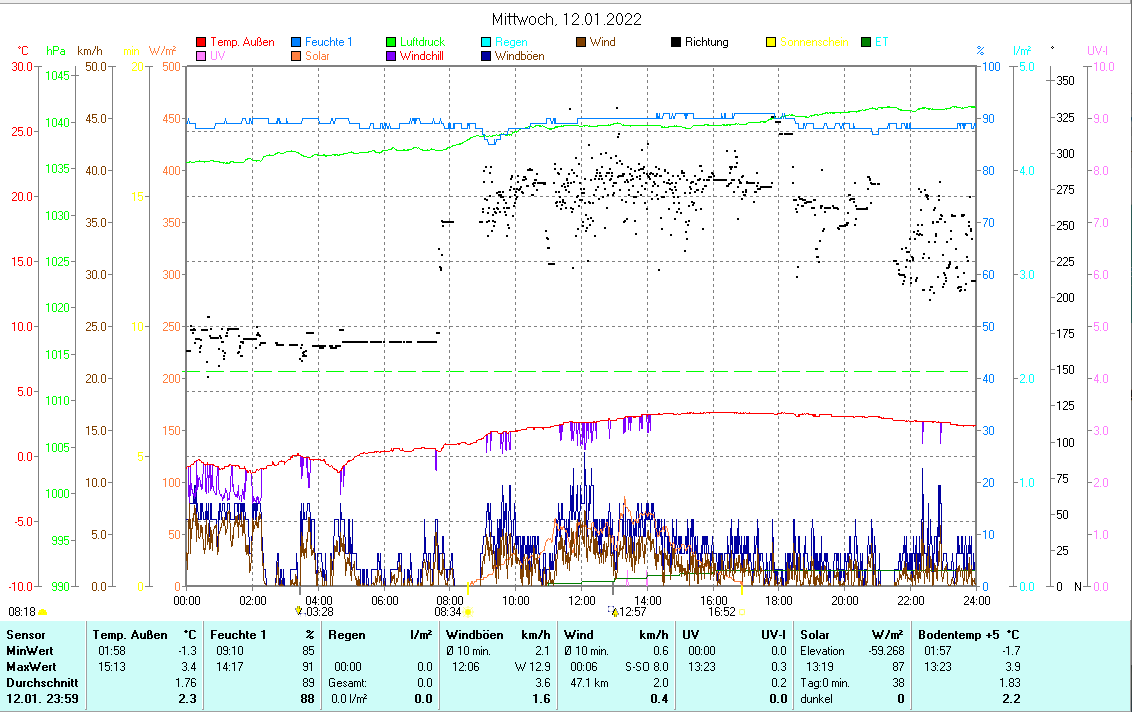This screenshot has width=1132, height=712.
Task: Click the yellow icon beside 08:18
Action: point(43,611)
